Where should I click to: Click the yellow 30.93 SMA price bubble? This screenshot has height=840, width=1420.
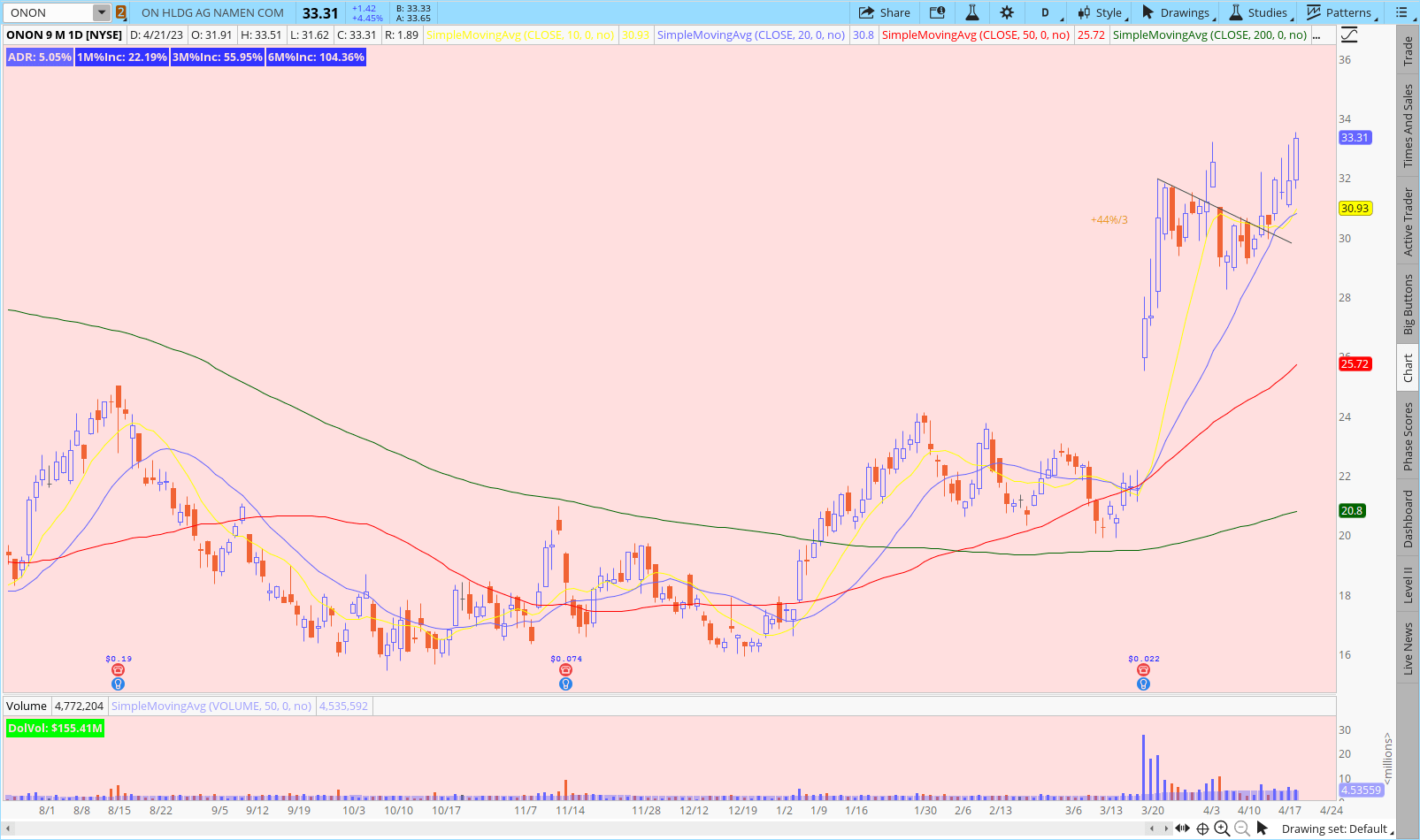1355,209
